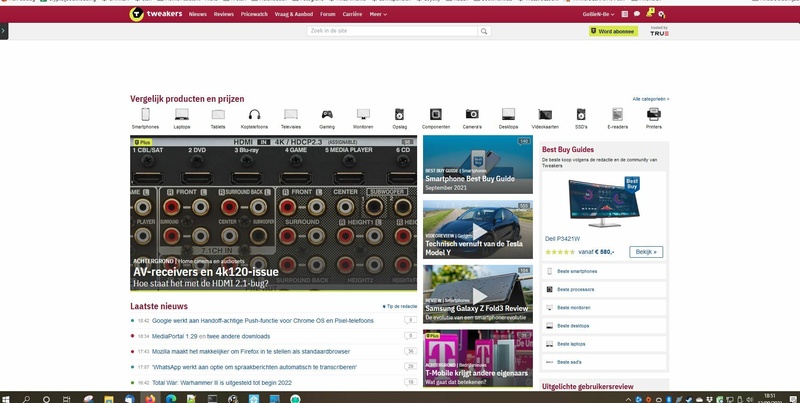Open the Nieuws menu item

pyautogui.click(x=197, y=14)
